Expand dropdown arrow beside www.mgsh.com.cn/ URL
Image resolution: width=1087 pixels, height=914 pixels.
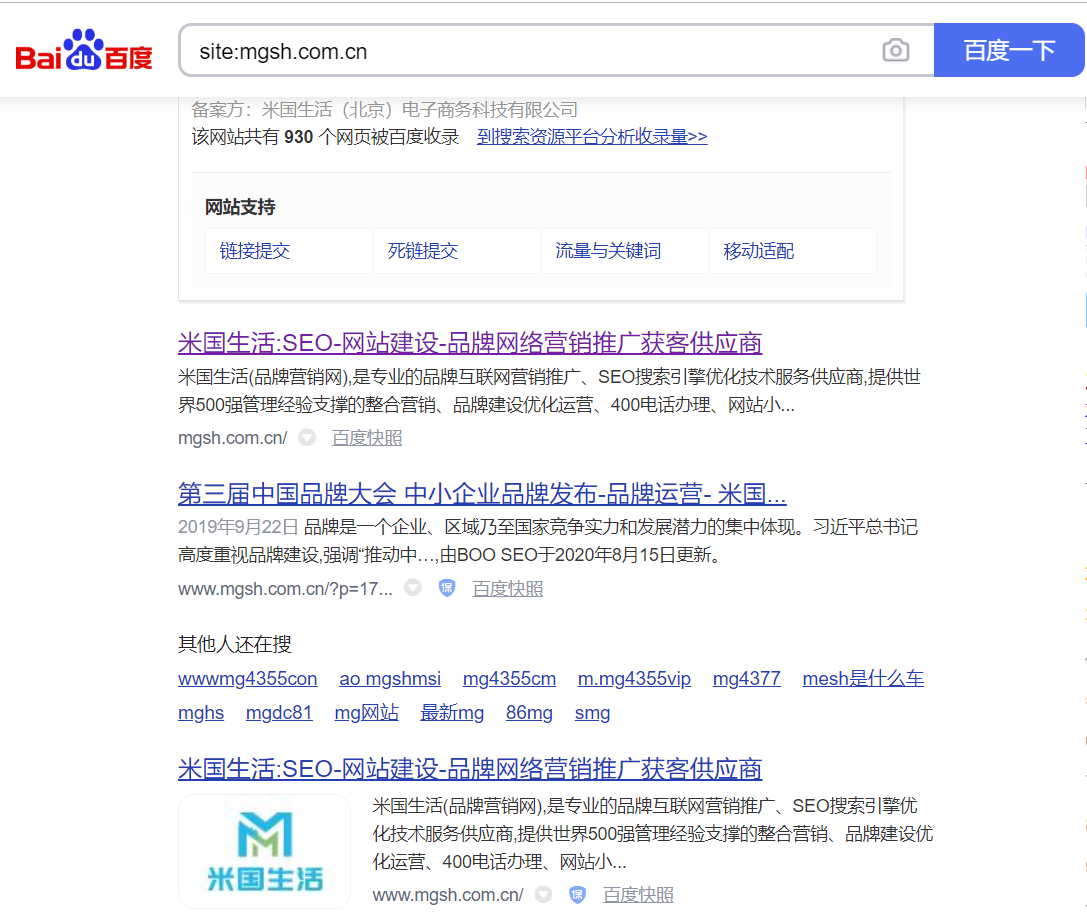544,895
